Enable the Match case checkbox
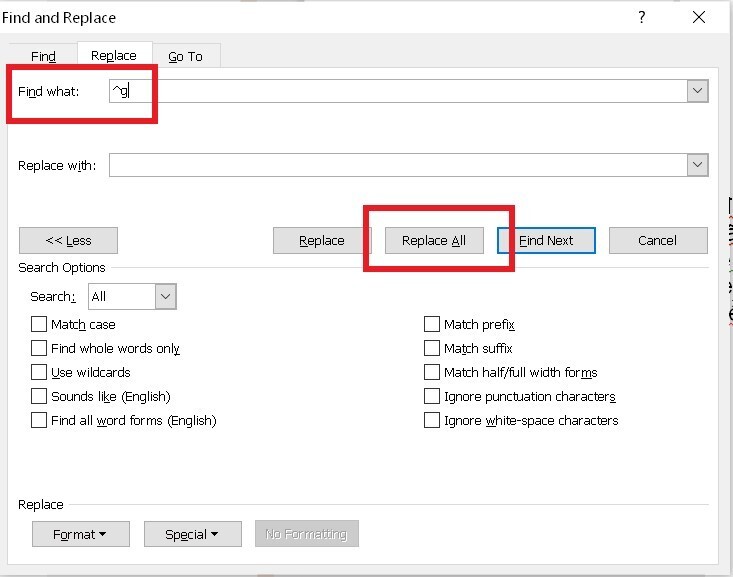 click(x=39, y=324)
